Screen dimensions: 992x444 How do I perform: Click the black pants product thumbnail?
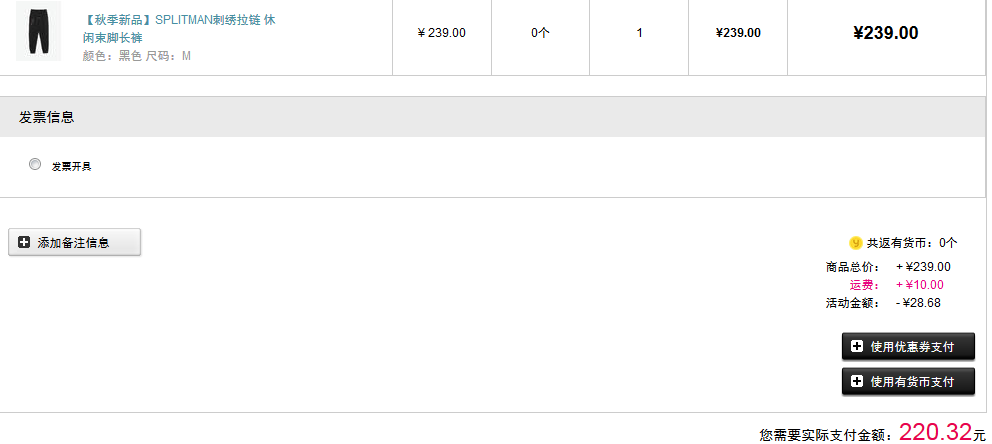[38, 31]
